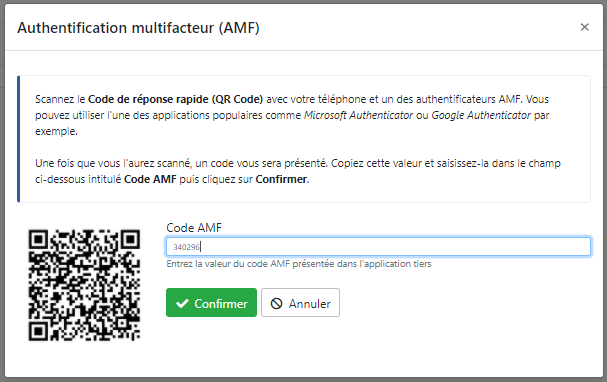The height and width of the screenshot is (382, 607).
Task: Click the prohibition icon inside Annuler
Action: tap(276, 303)
